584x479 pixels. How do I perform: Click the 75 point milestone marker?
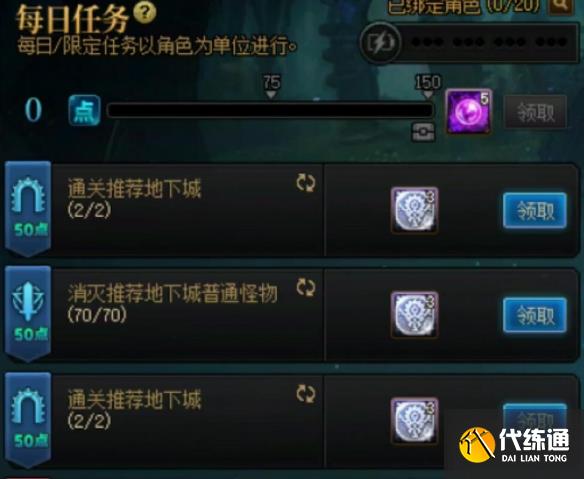click(272, 86)
